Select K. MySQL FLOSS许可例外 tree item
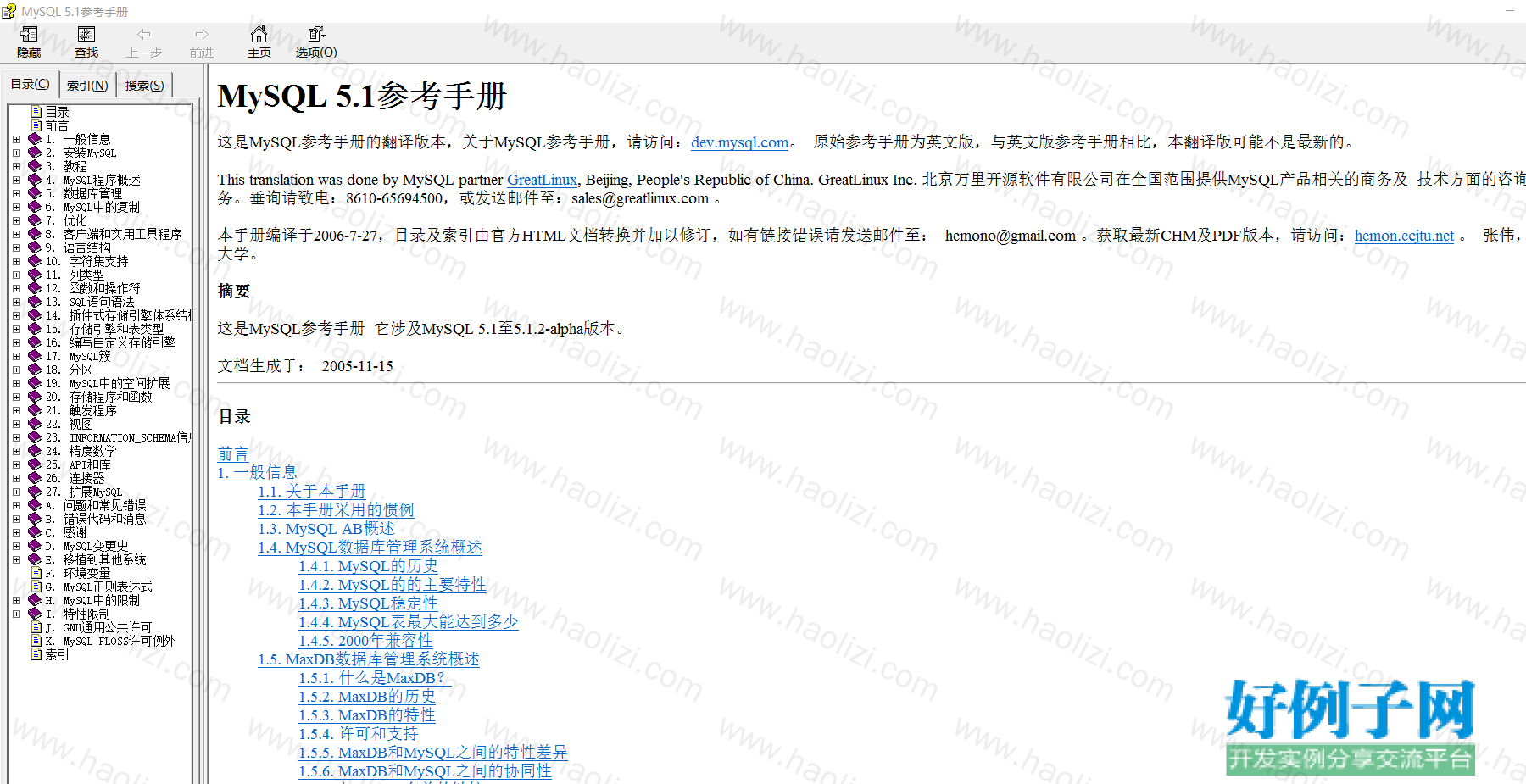Viewport: 1526px width, 784px height. point(110,641)
